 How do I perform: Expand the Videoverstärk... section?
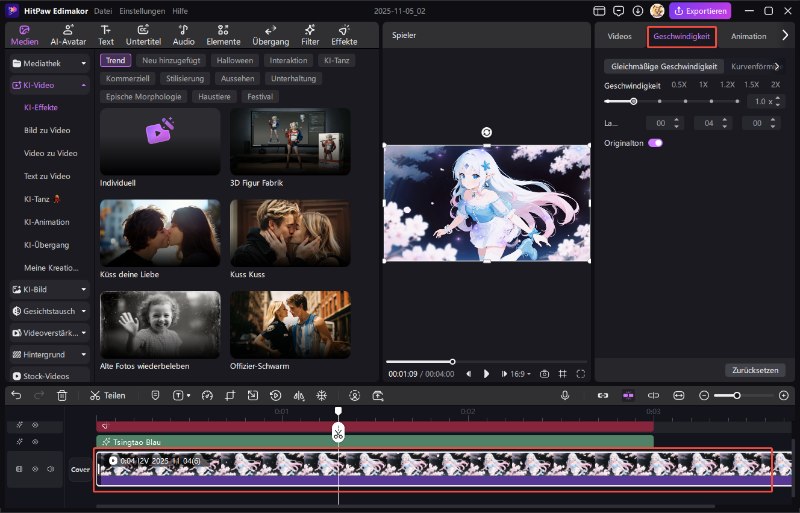coord(49,333)
